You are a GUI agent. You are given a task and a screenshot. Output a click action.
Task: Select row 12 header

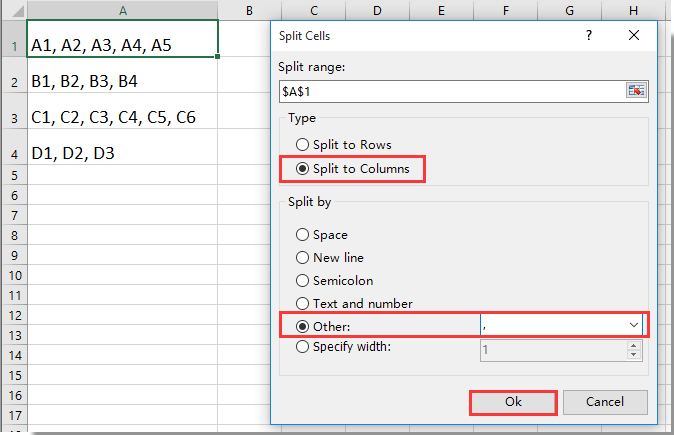click(14, 315)
